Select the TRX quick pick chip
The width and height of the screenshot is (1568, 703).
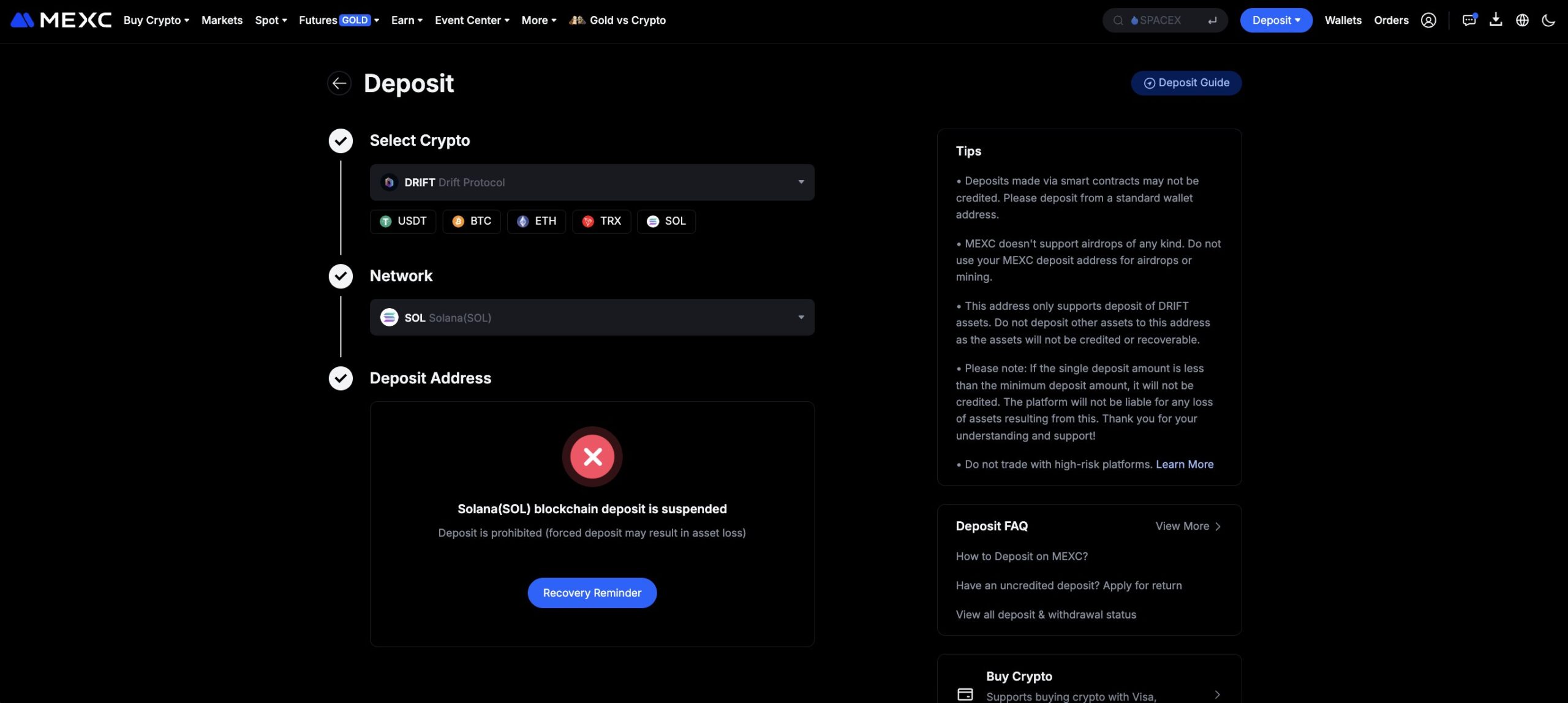(601, 222)
